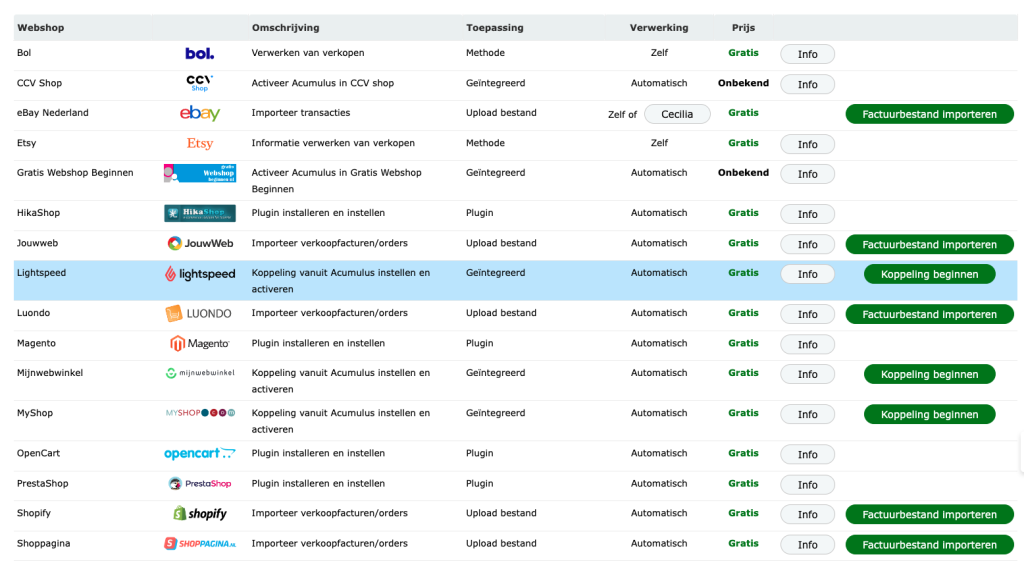Open Info for OpenCart

pyautogui.click(x=807, y=455)
